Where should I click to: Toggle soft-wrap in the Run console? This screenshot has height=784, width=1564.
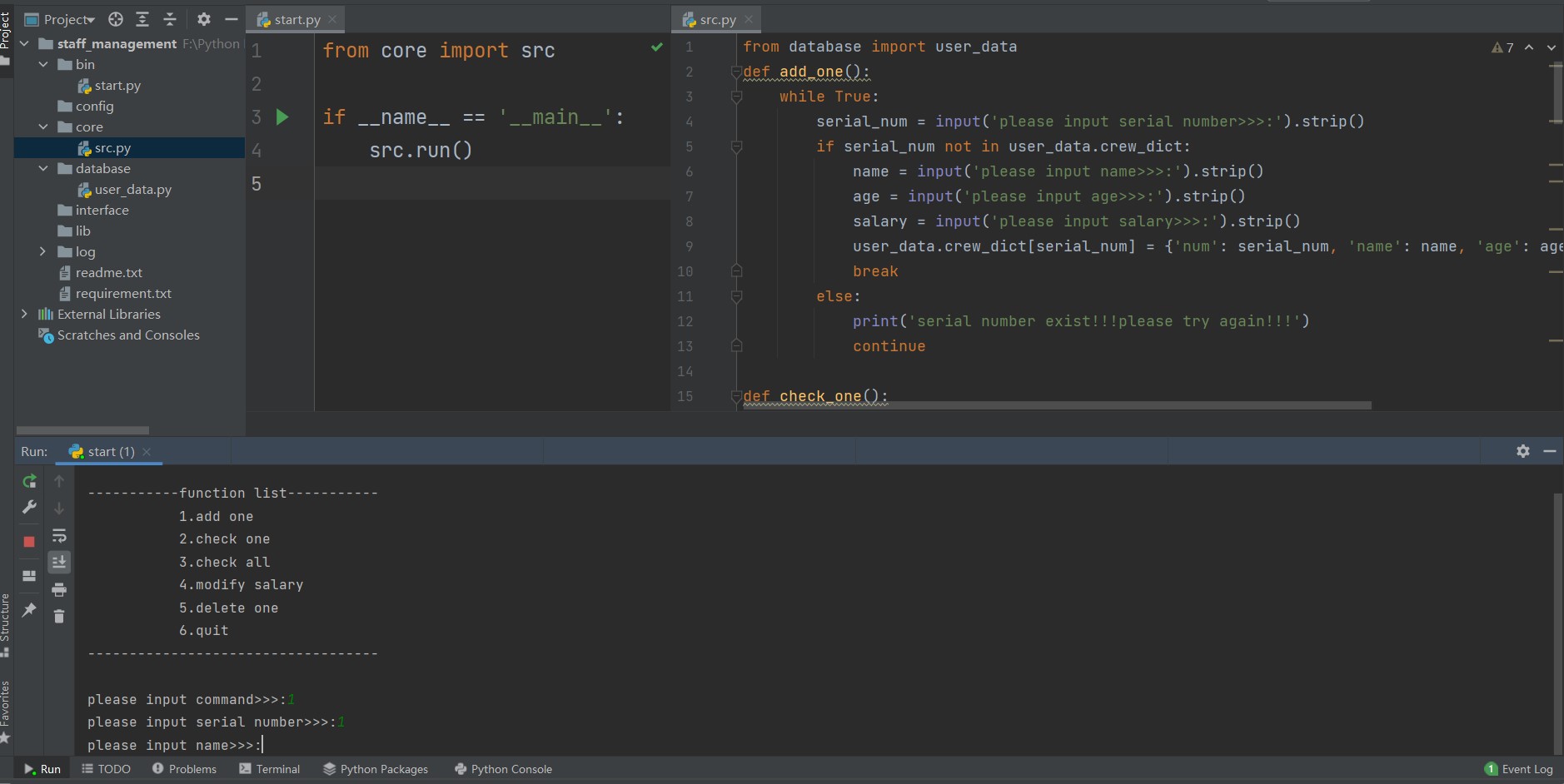59,536
